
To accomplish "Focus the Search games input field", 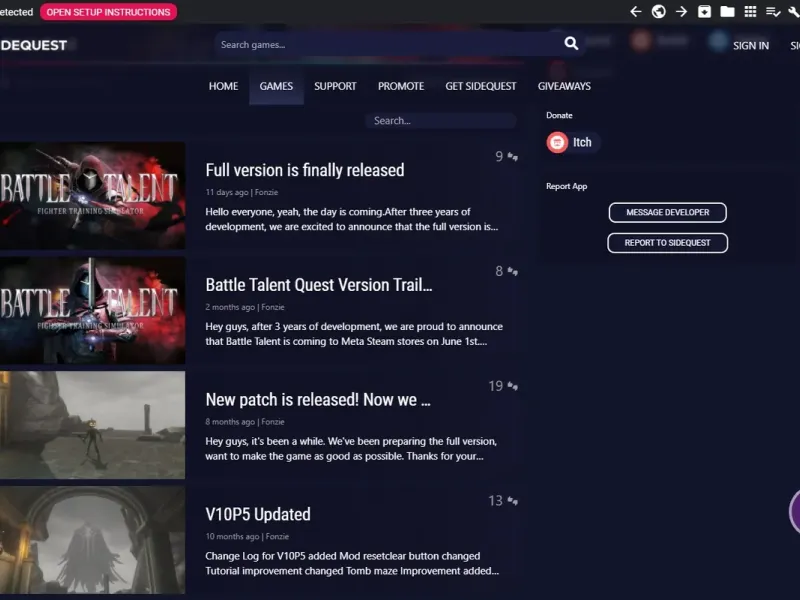I will pyautogui.click(x=390, y=44).
